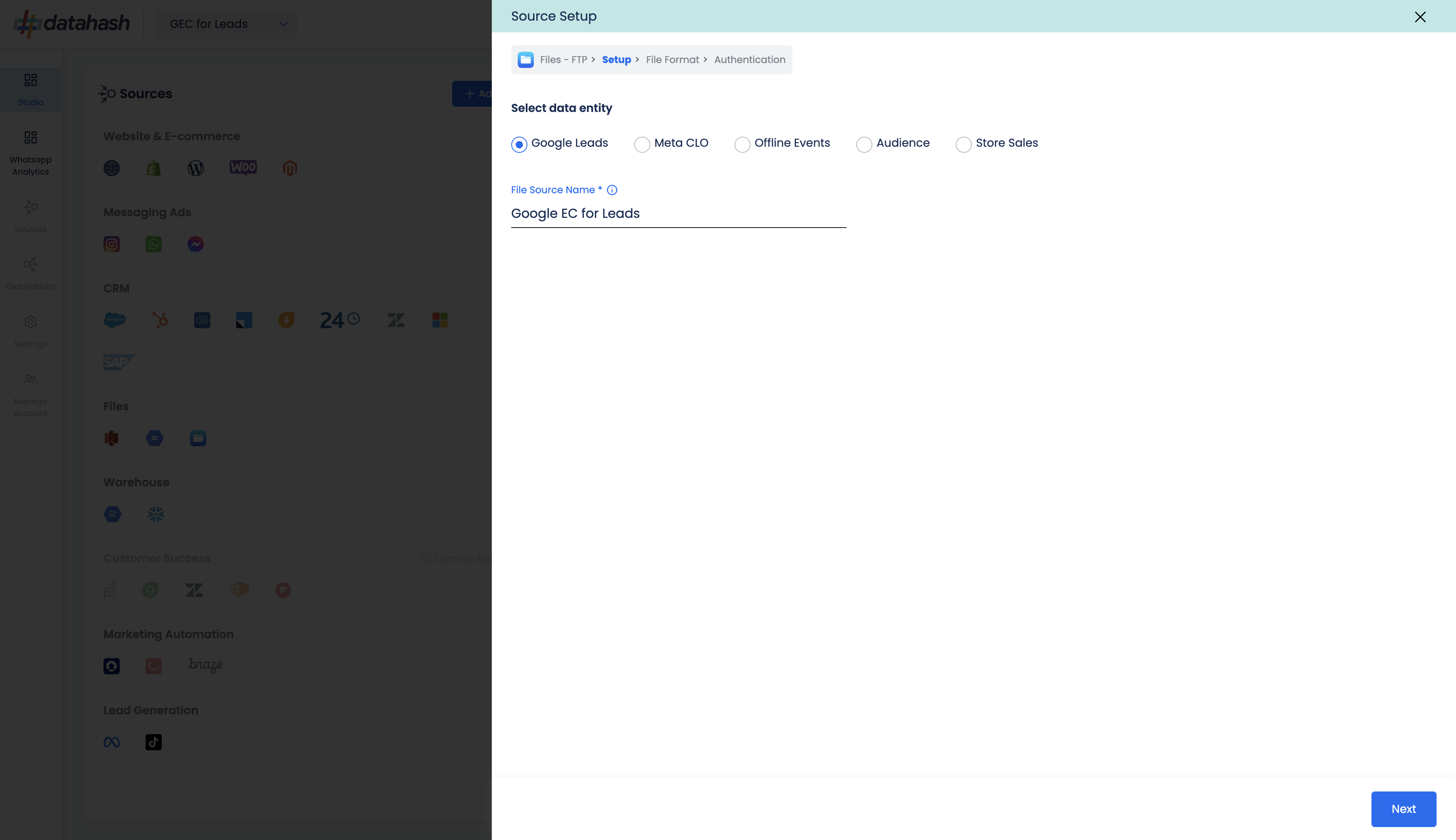Select the Meta CLO data entity
This screenshot has height=840, width=1456.
pos(642,144)
